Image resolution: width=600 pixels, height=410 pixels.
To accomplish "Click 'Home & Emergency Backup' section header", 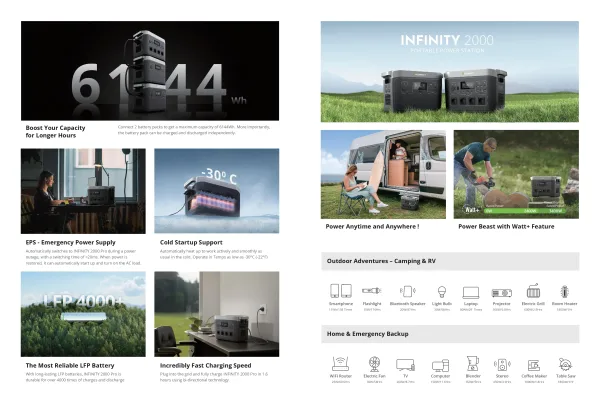I will 450,334.
